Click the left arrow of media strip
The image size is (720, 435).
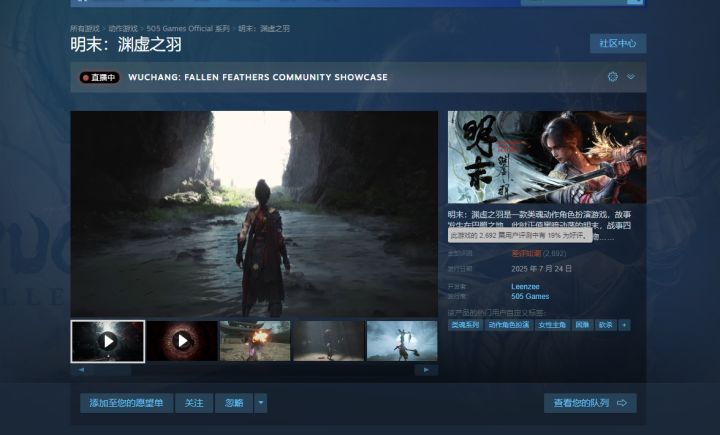click(x=81, y=370)
